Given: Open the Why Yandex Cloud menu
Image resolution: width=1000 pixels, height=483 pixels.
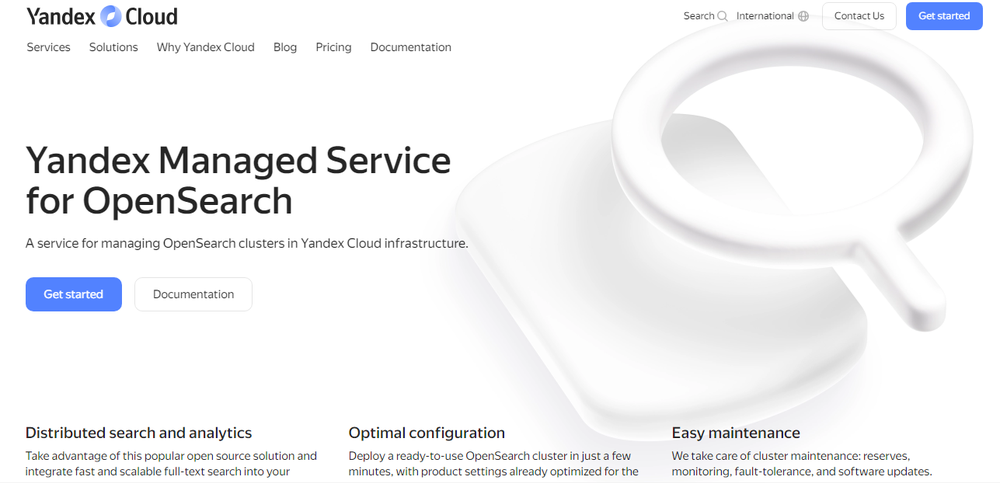Looking at the screenshot, I should (x=205, y=47).
